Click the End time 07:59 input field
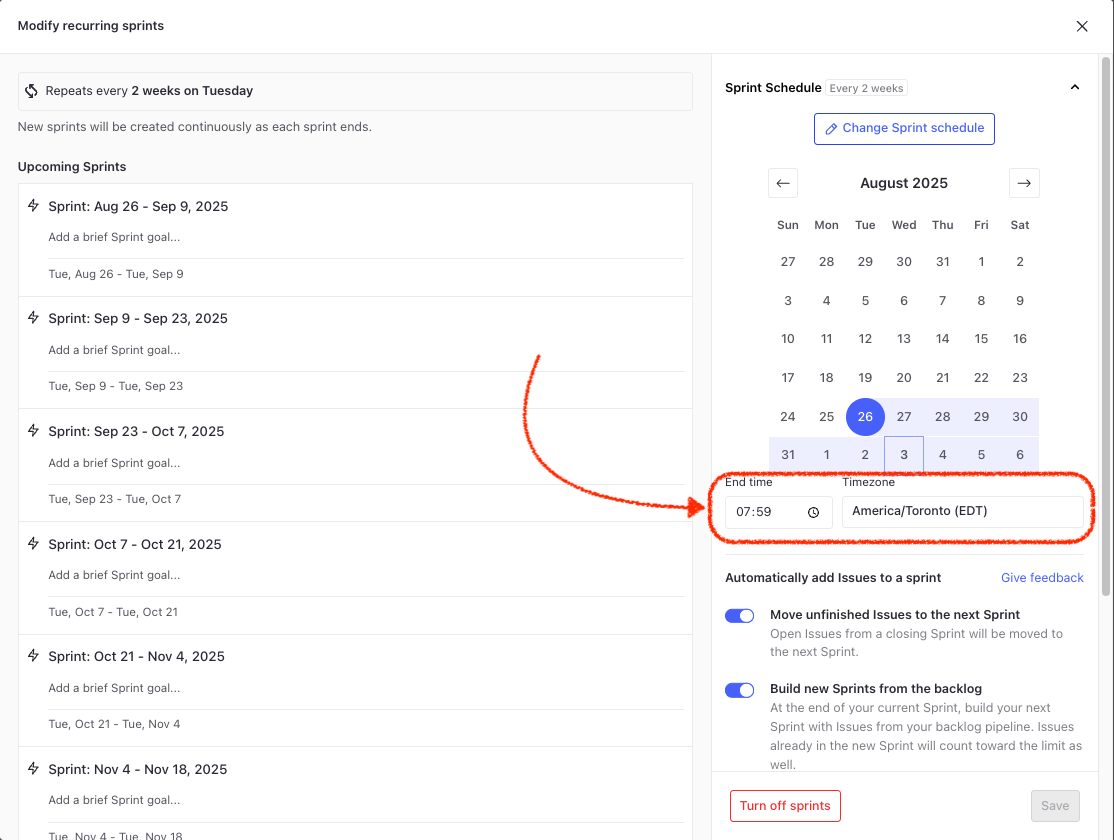Viewport: 1114px width, 840px height. [765, 512]
